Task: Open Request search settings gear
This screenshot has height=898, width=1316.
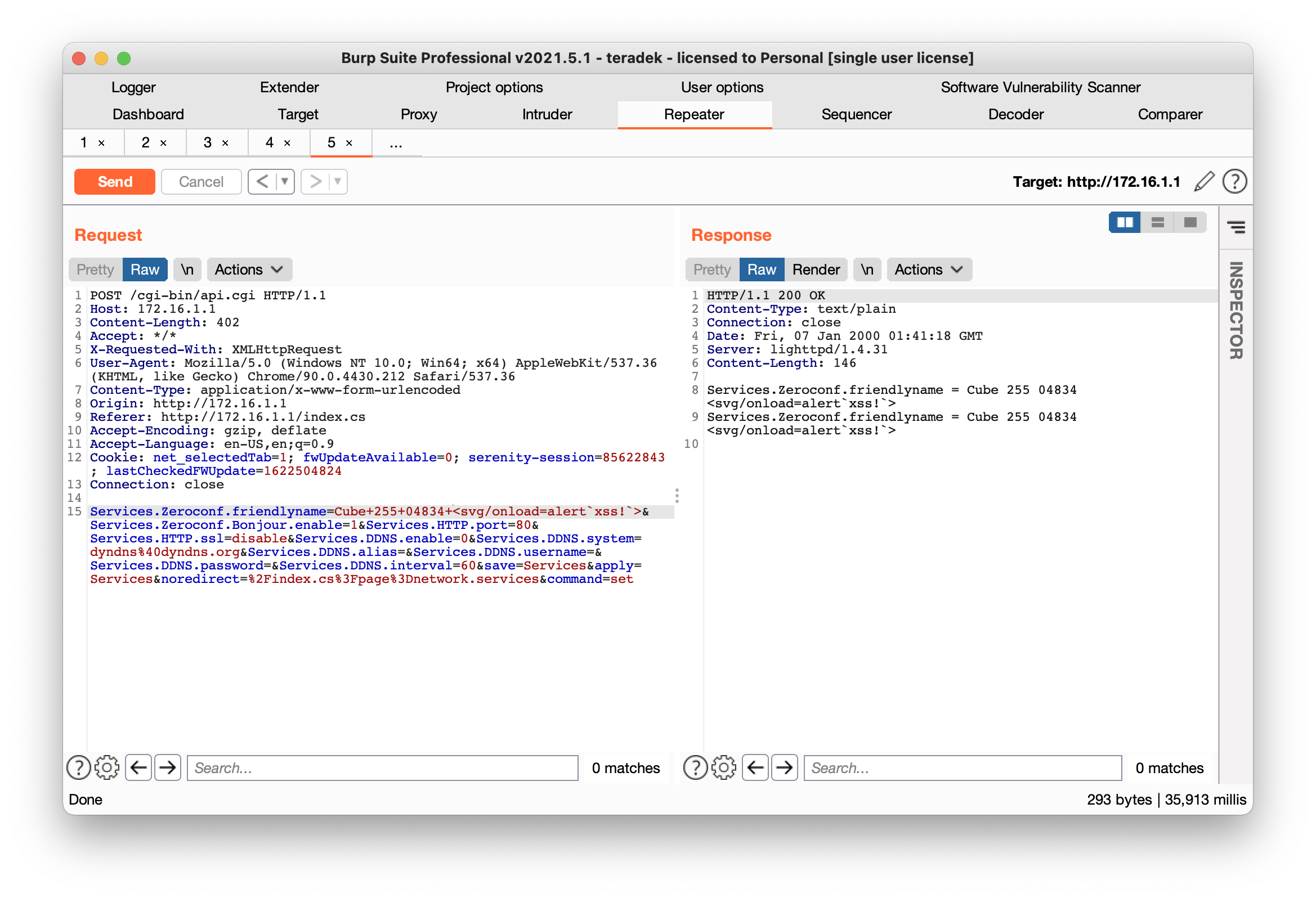Action: click(x=107, y=768)
